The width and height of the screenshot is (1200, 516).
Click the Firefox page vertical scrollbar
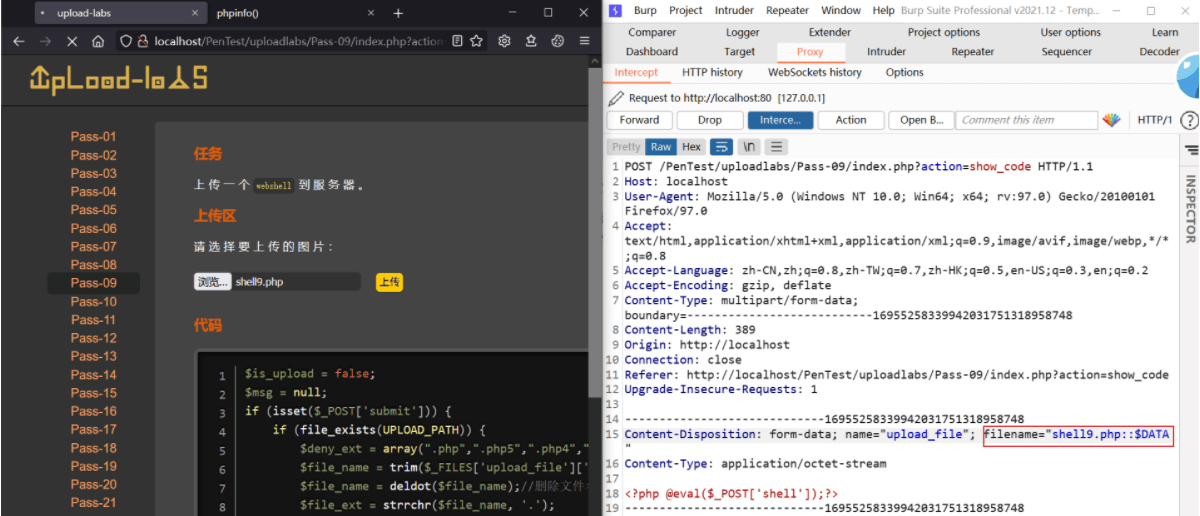[x=594, y=285]
